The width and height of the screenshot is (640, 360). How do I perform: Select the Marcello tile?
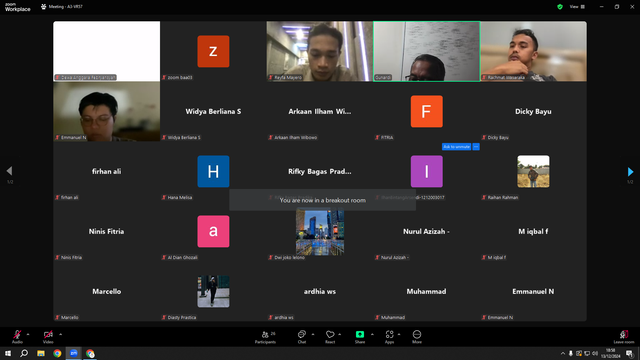tap(107, 291)
